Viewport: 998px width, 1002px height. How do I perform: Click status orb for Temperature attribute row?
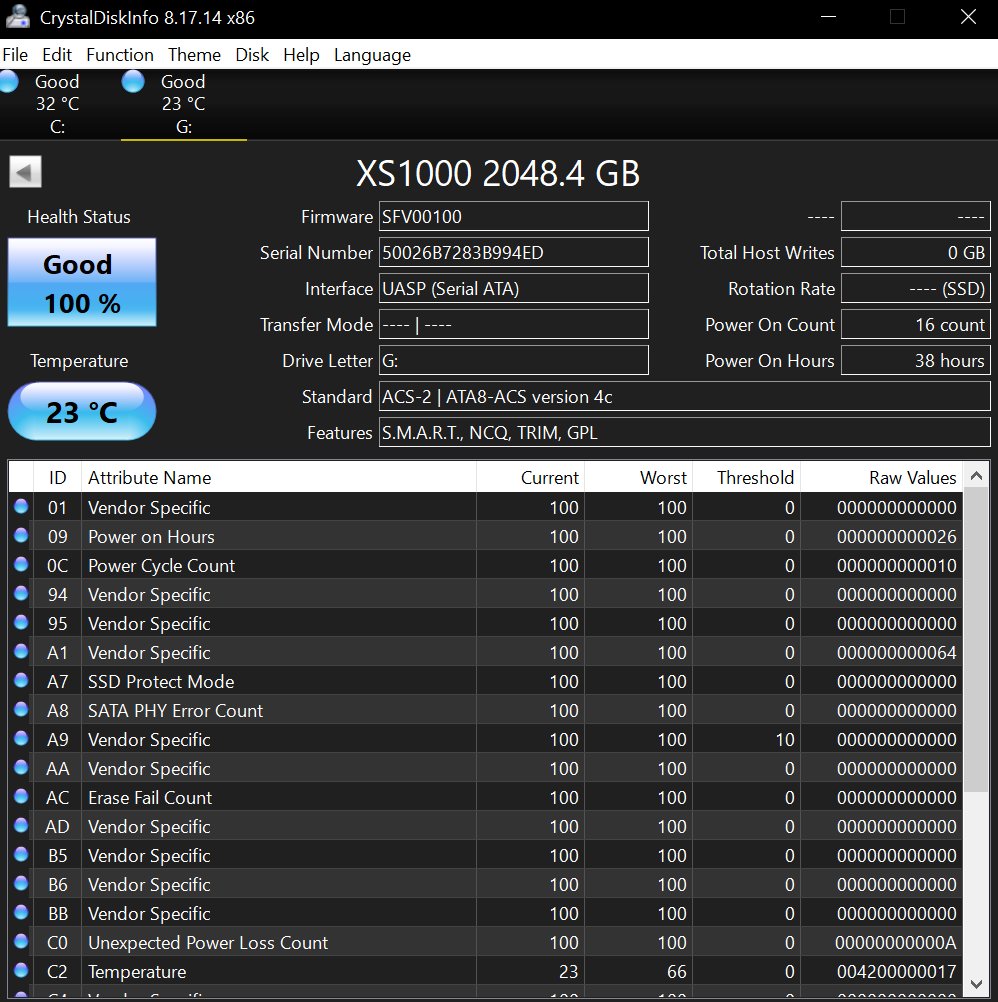[x=21, y=972]
